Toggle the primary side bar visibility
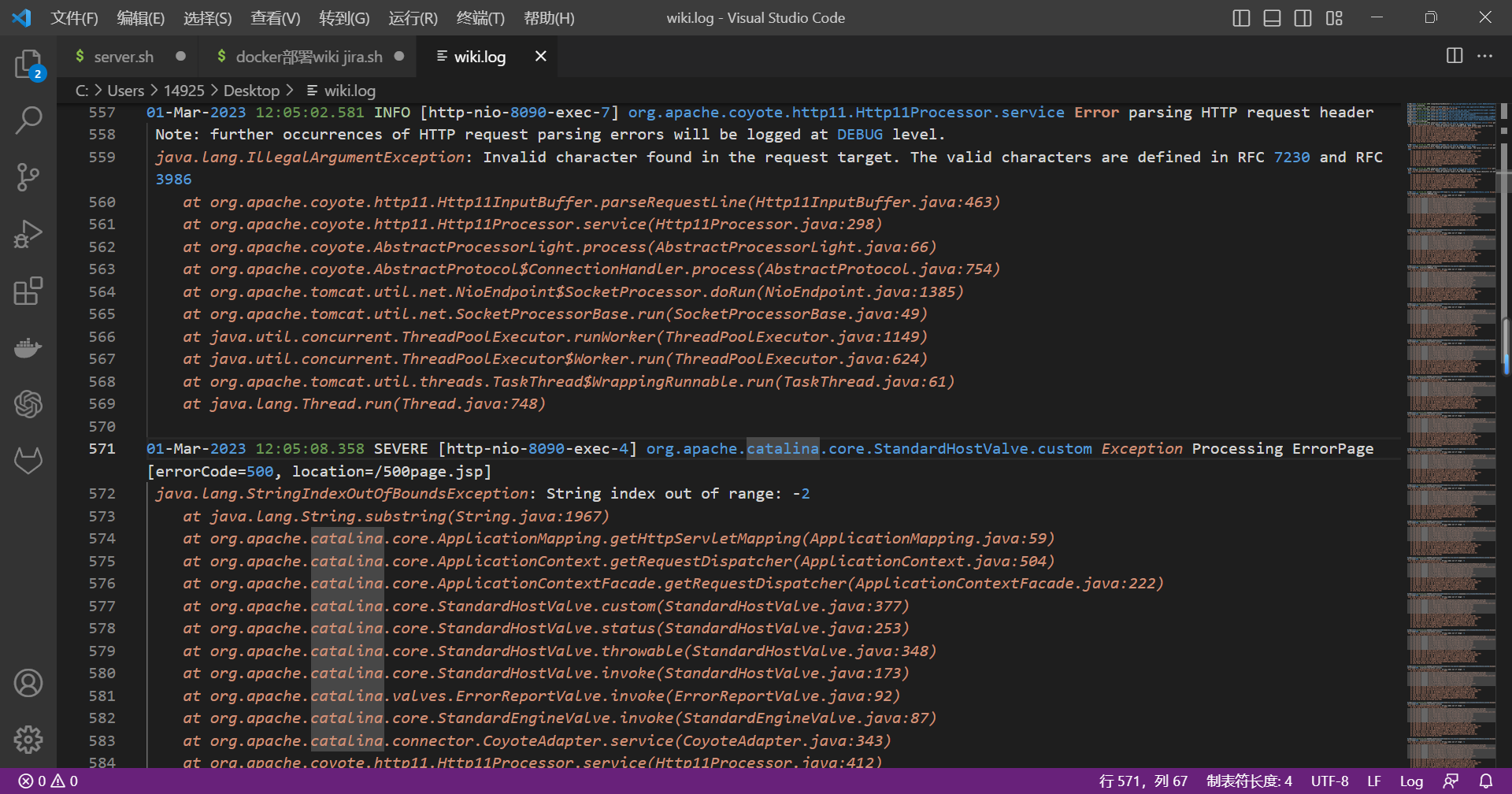Screen dimensions: 1512x794 pos(1241,17)
